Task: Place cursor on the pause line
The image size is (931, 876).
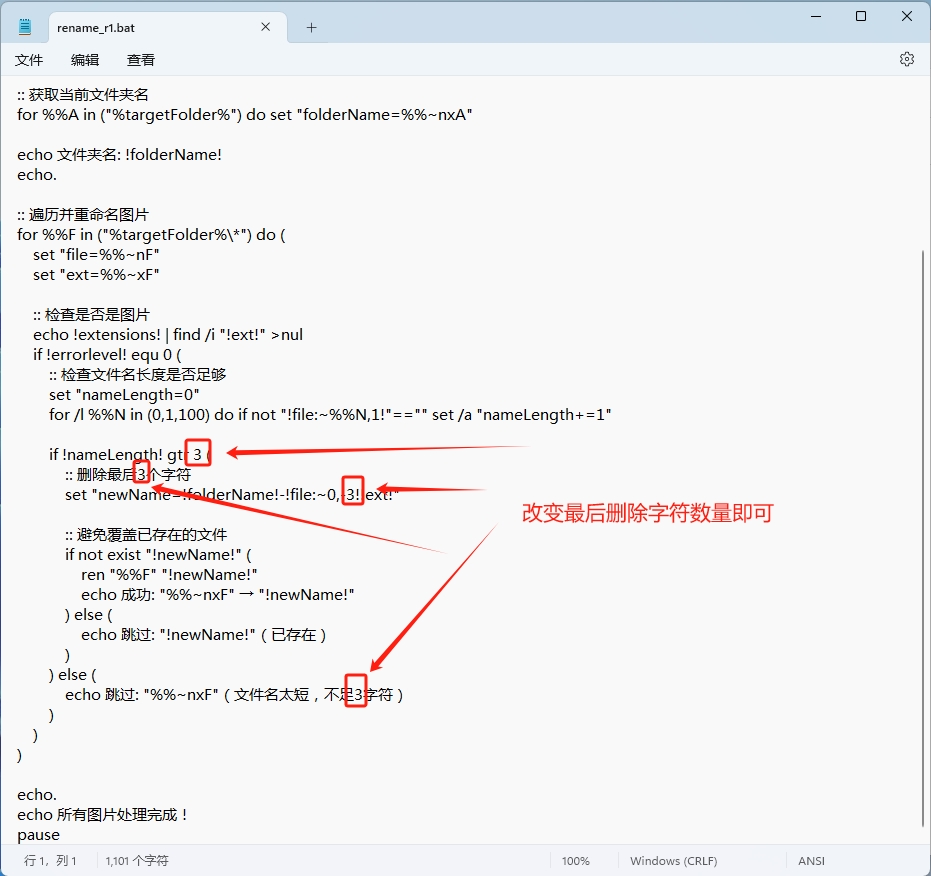Action: click(x=39, y=834)
